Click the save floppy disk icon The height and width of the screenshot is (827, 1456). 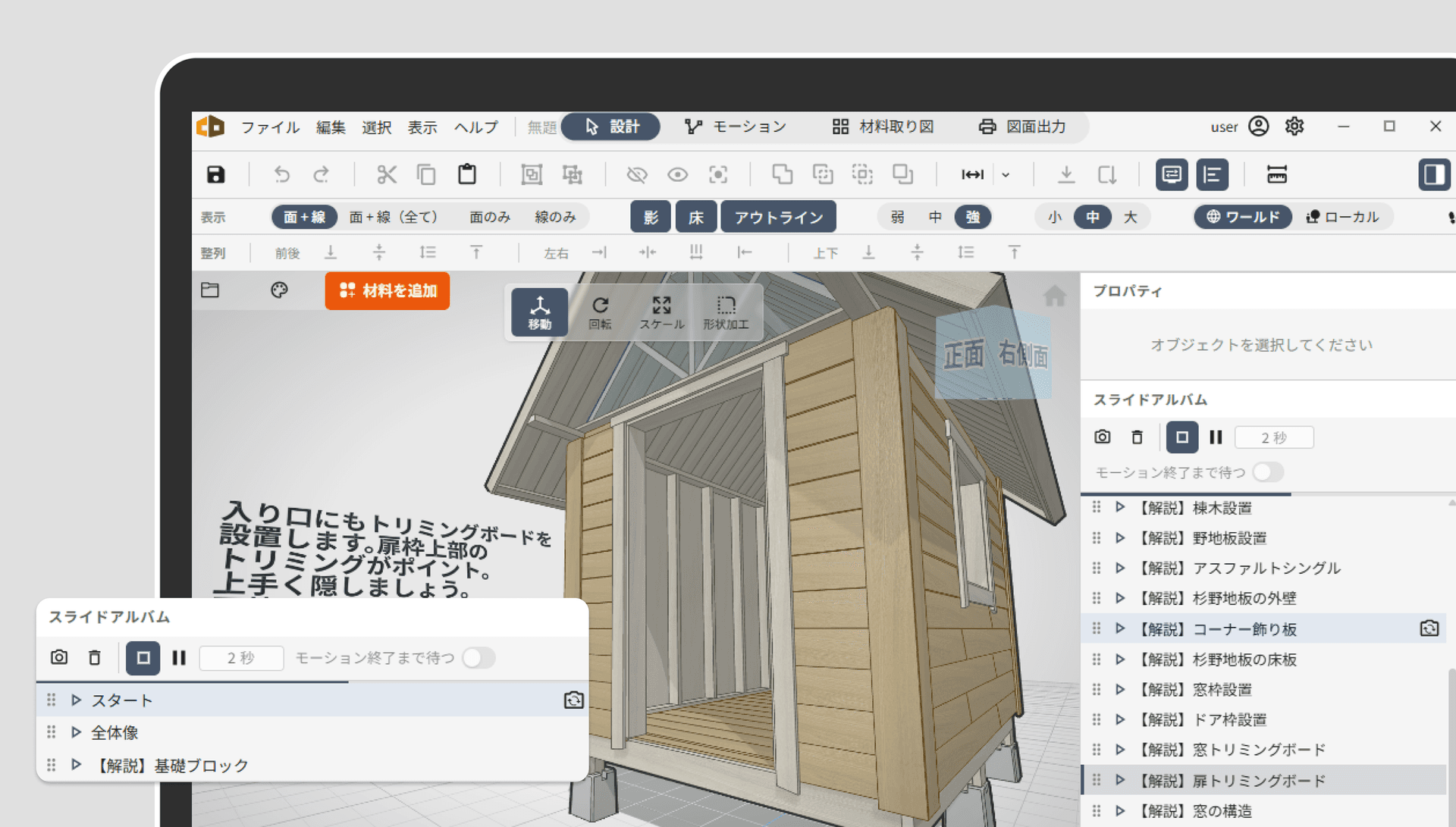click(216, 174)
